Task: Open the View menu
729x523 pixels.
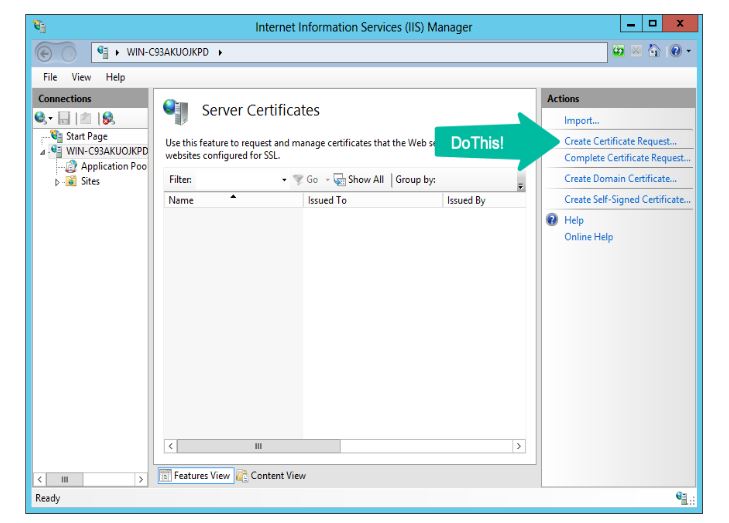Action: [81, 77]
